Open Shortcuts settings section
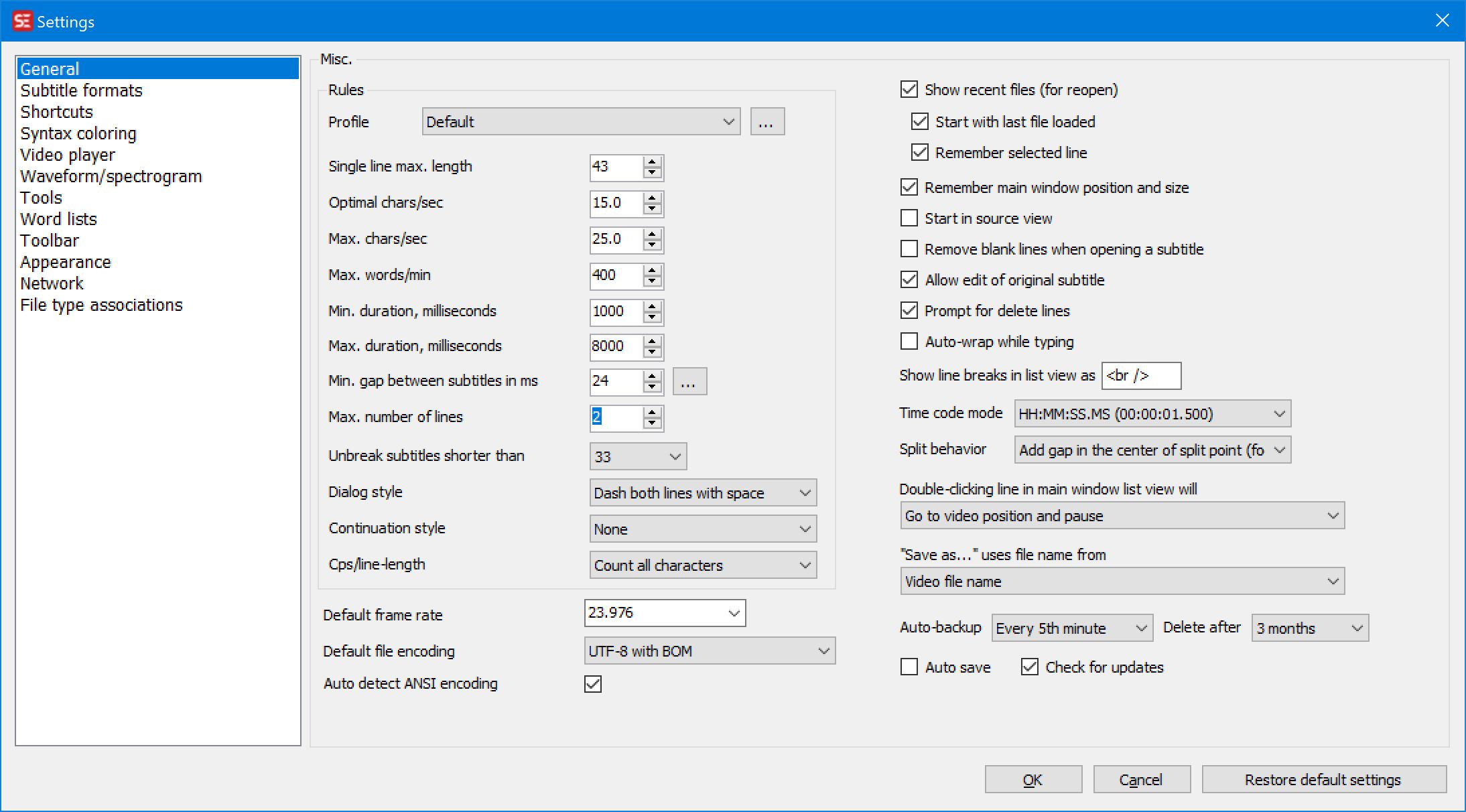This screenshot has width=1466, height=812. click(56, 112)
